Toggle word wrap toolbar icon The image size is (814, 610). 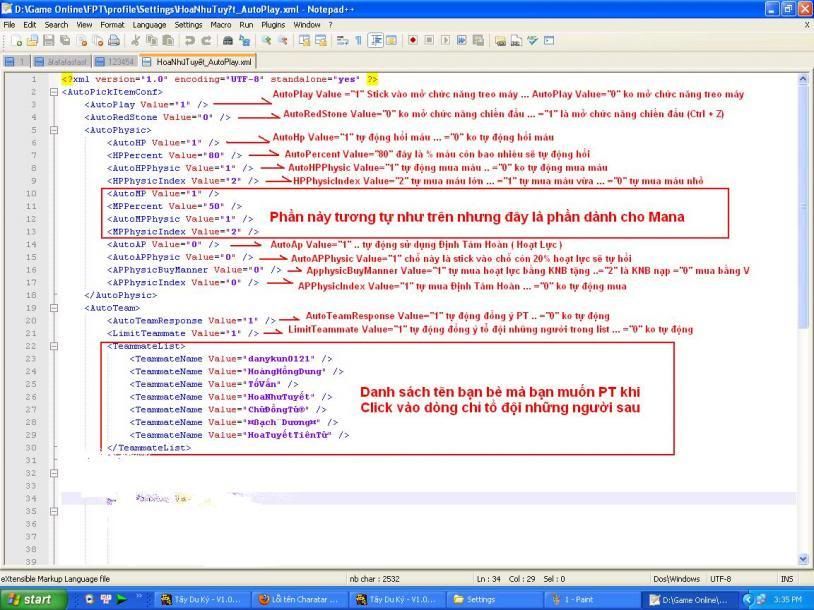342,40
